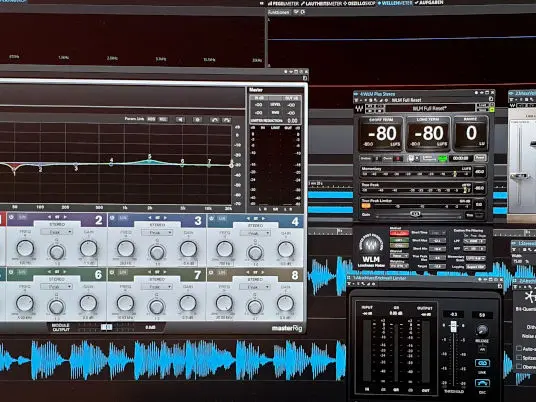Switch to the Wellenmeter tab
Viewport: 536px width, 402px height.
click(395, 3)
